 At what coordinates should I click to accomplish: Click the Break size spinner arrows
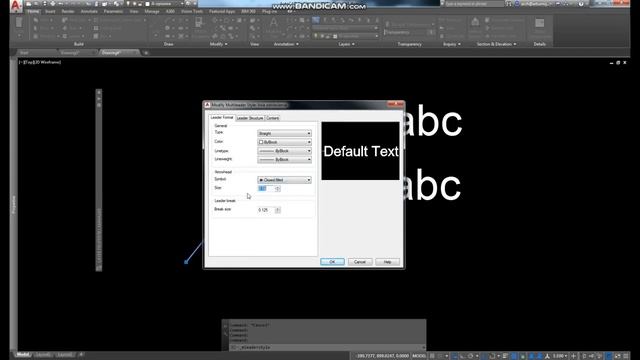click(x=278, y=210)
